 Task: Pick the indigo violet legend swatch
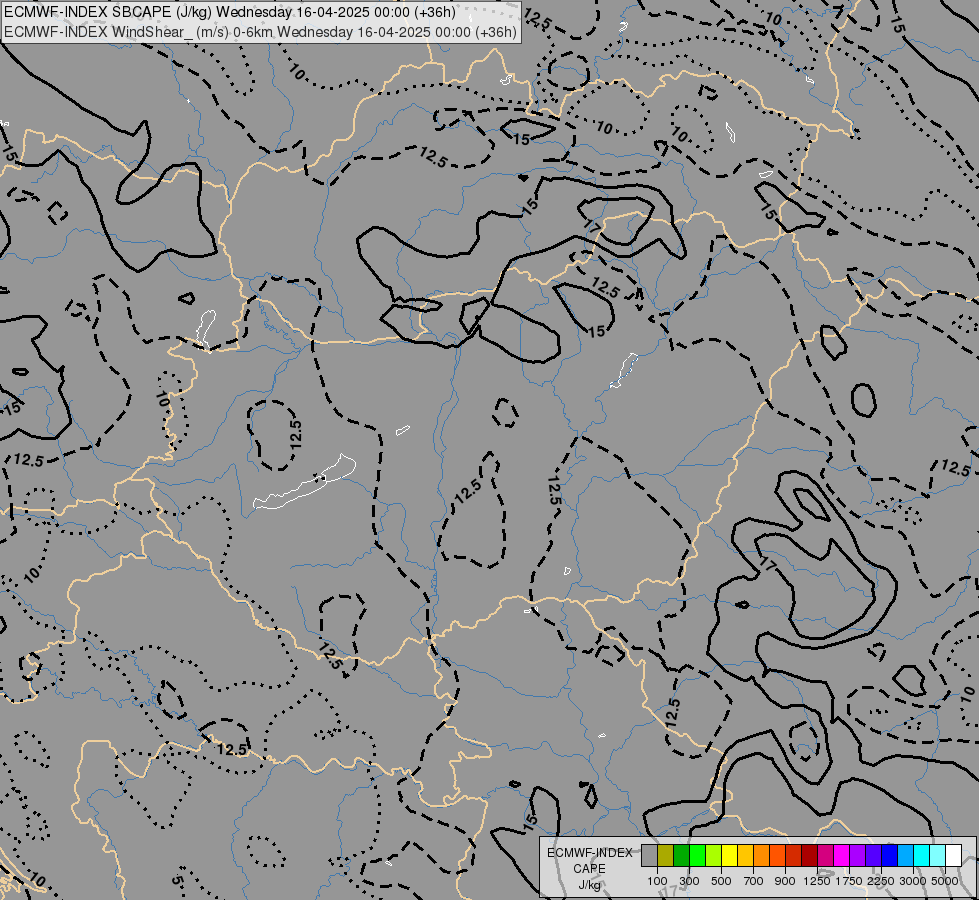coord(873,856)
